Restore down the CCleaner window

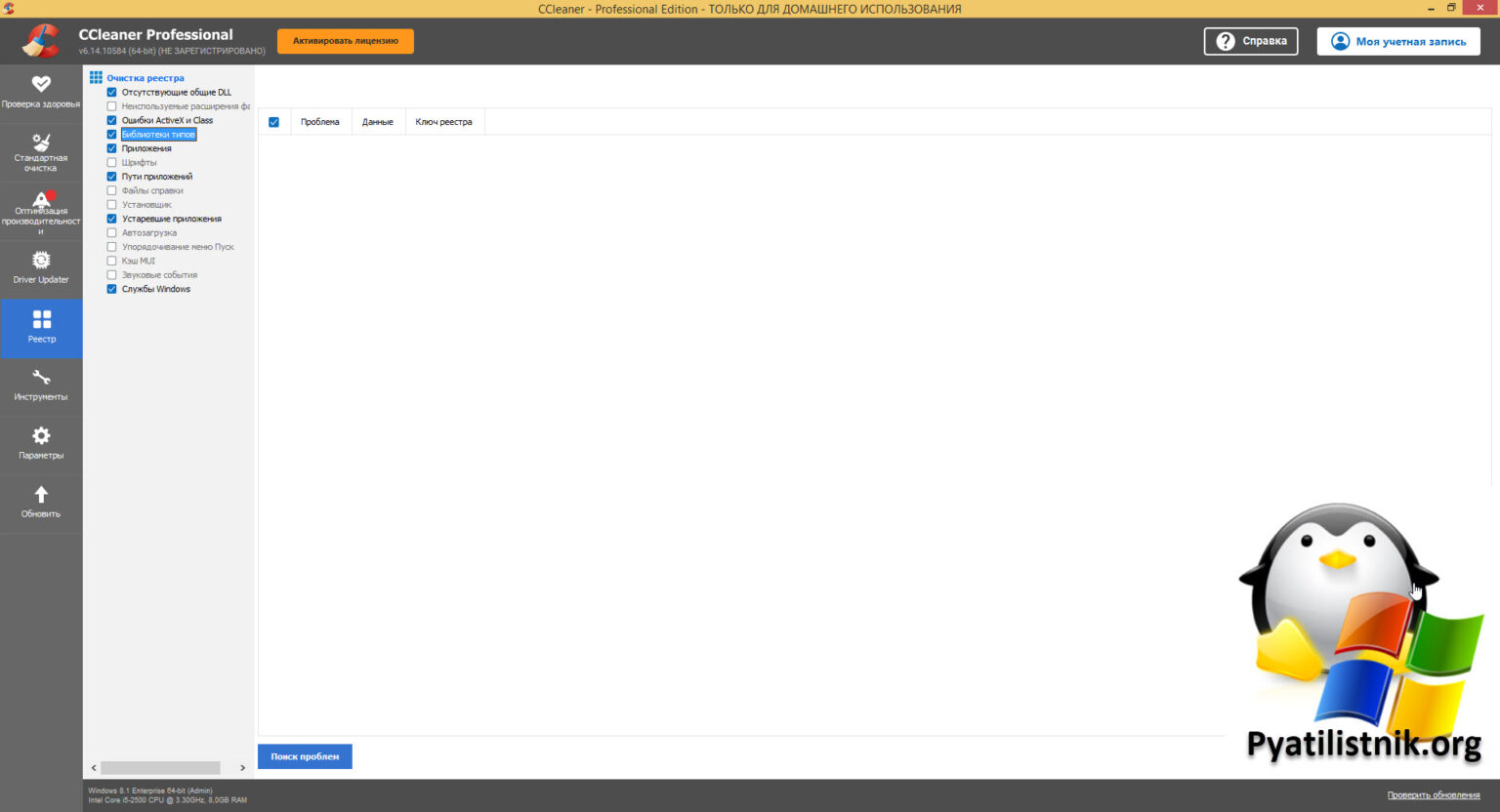point(1451,8)
